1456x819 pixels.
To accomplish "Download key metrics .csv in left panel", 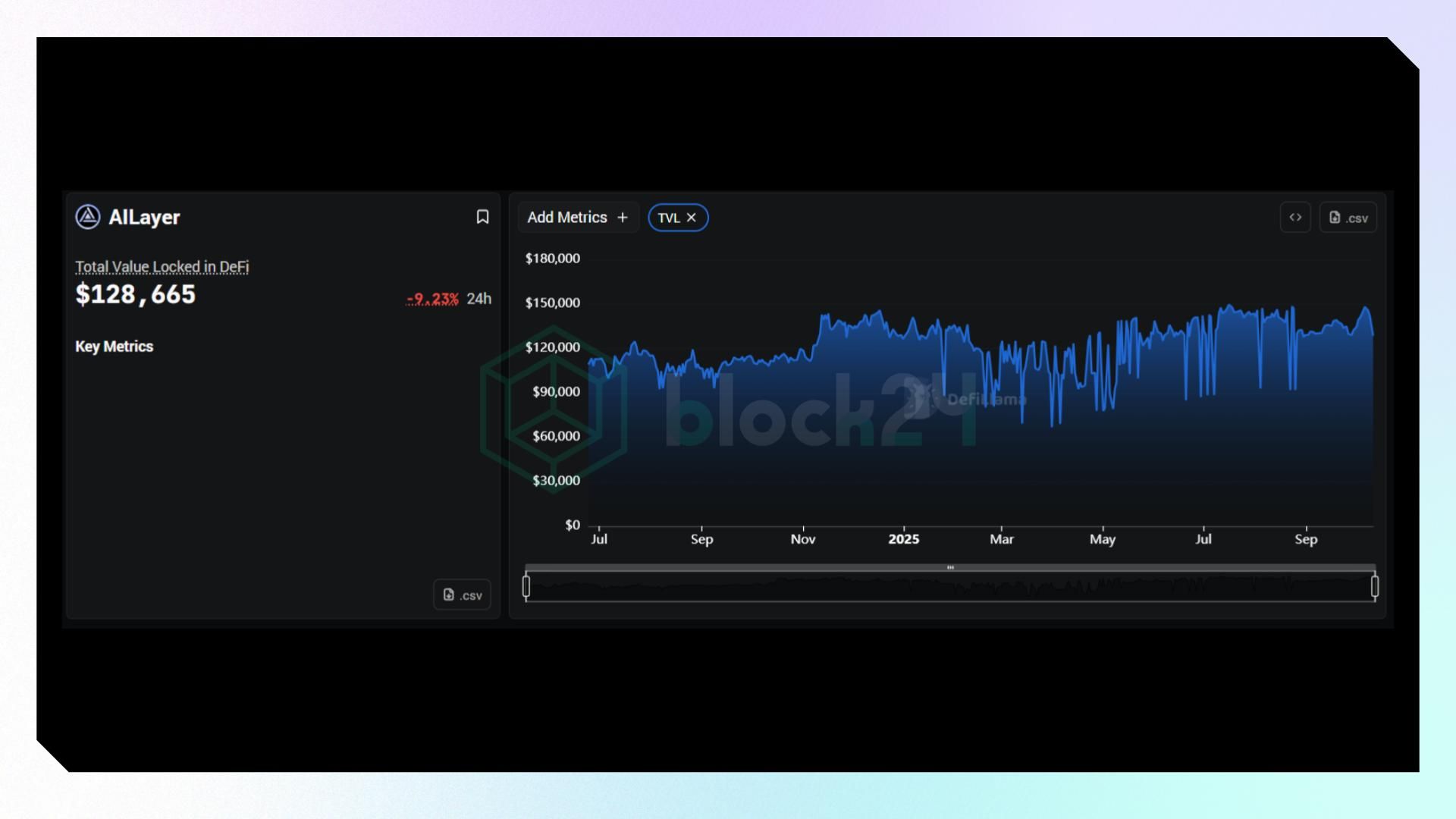I will tap(462, 595).
